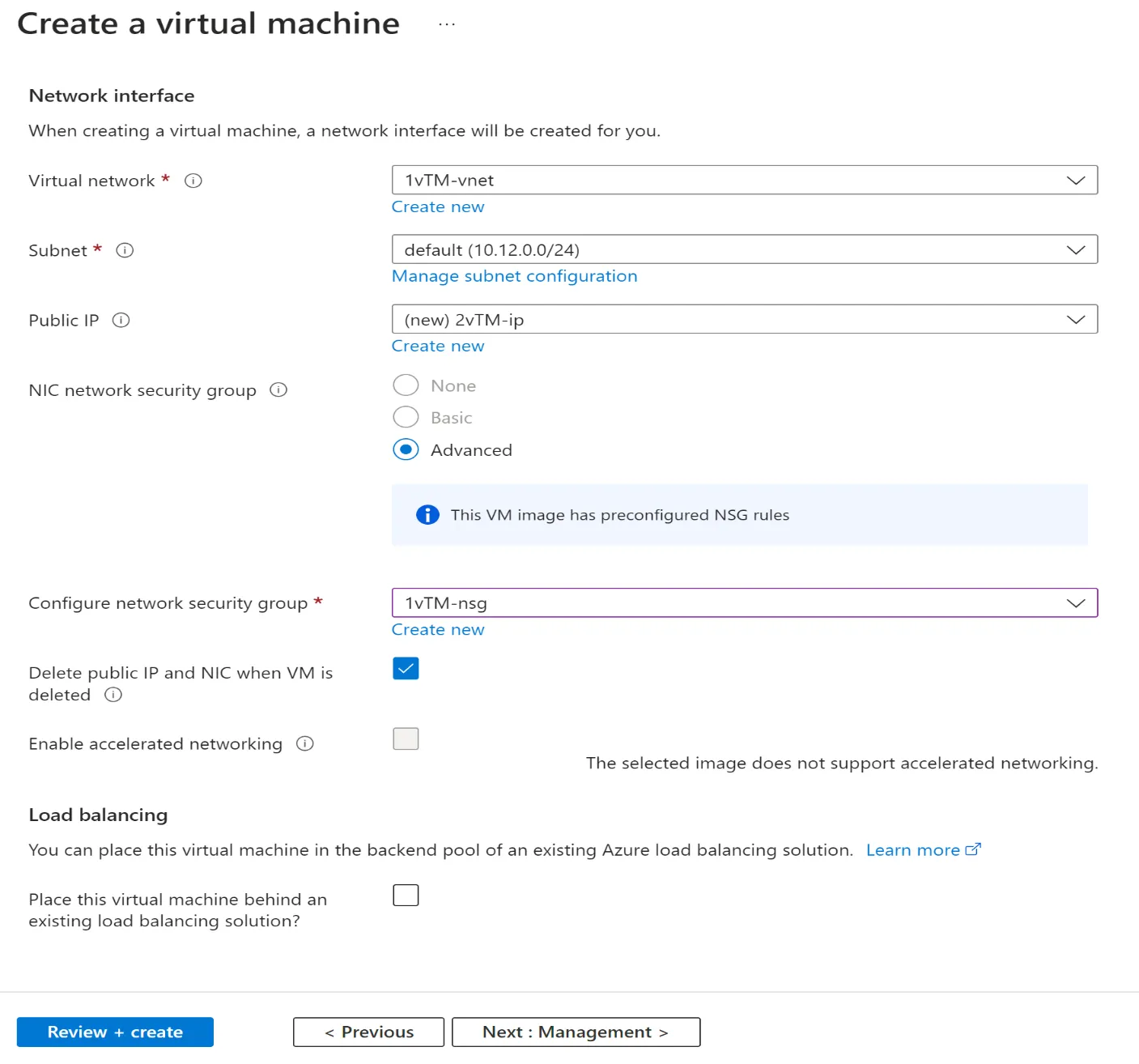Uncheck Delete public IP and NIC checkbox
1139x1064 pixels.
tap(406, 668)
